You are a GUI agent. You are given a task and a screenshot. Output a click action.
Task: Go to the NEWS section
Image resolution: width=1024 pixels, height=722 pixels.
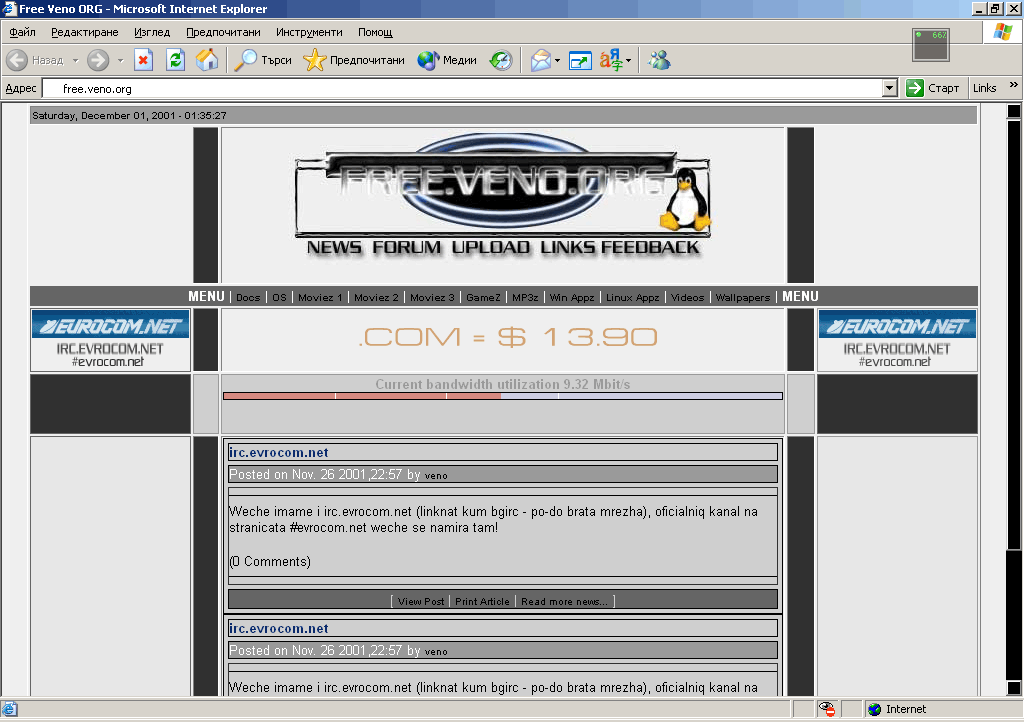[334, 247]
